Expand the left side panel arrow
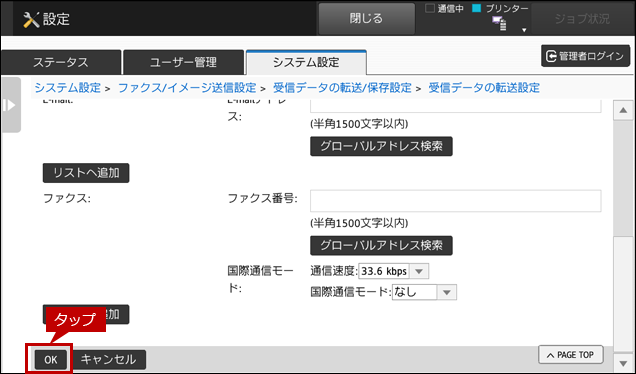This screenshot has height=374, width=636. (11, 105)
